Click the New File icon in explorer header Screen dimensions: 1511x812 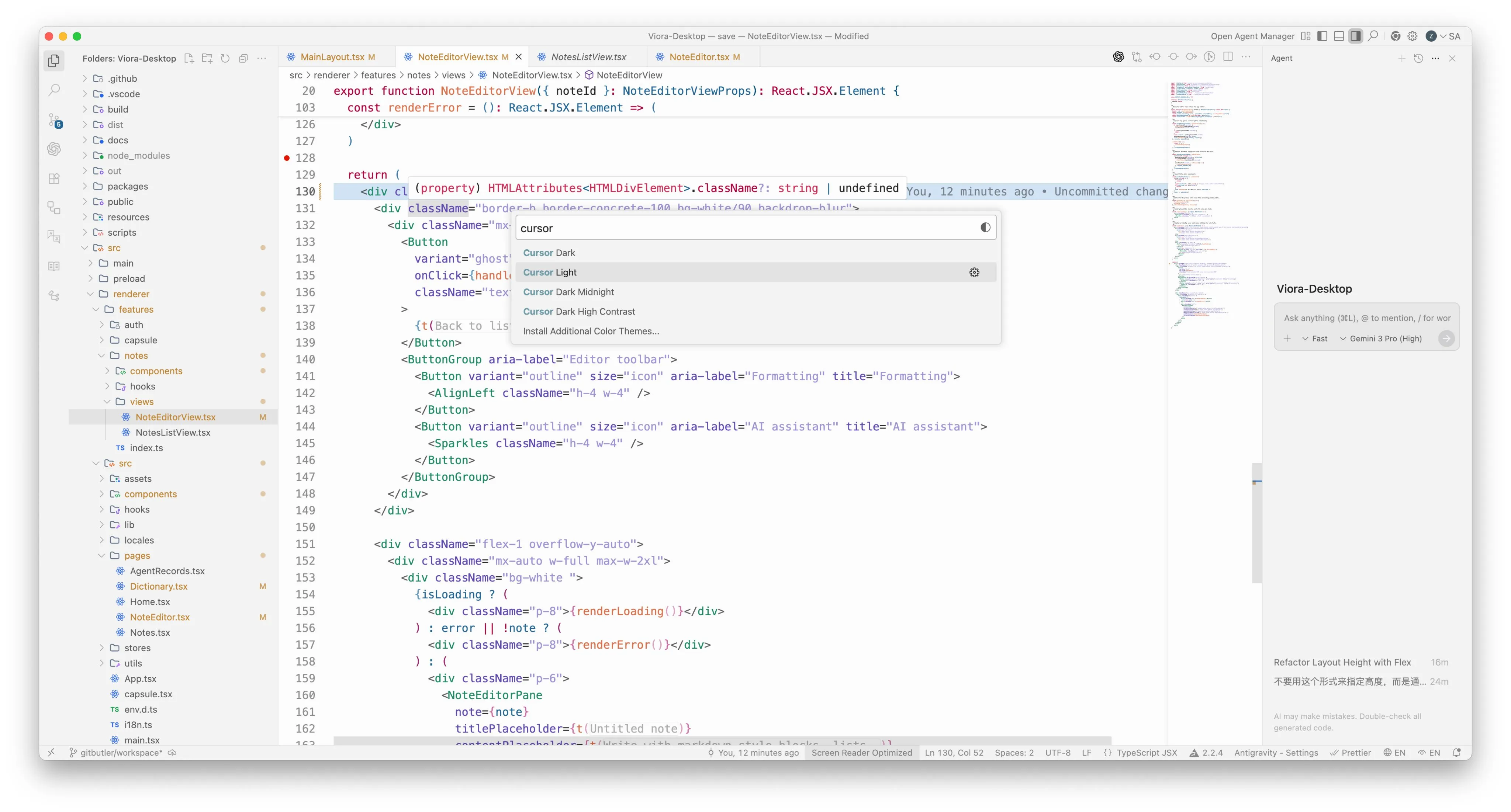(x=189, y=58)
